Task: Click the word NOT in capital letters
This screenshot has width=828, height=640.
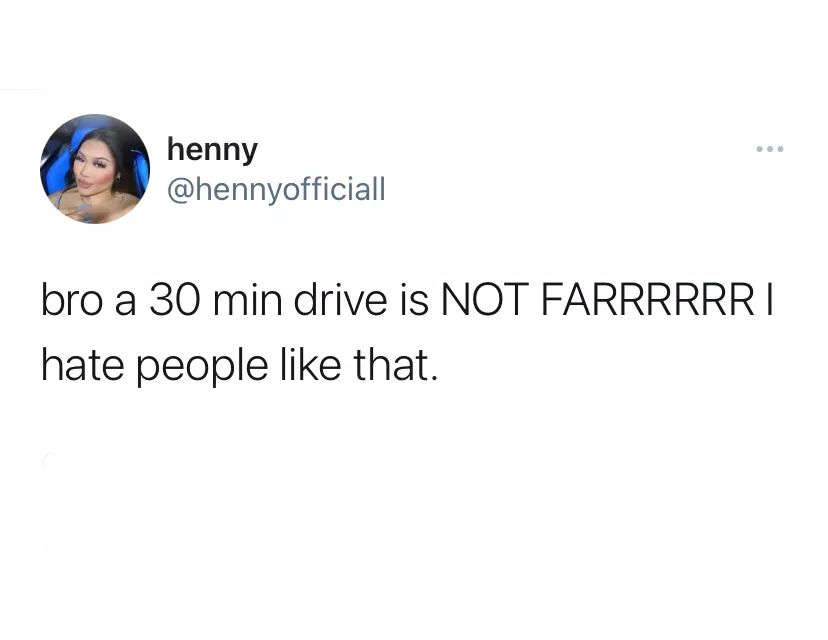Action: pyautogui.click(x=485, y=299)
